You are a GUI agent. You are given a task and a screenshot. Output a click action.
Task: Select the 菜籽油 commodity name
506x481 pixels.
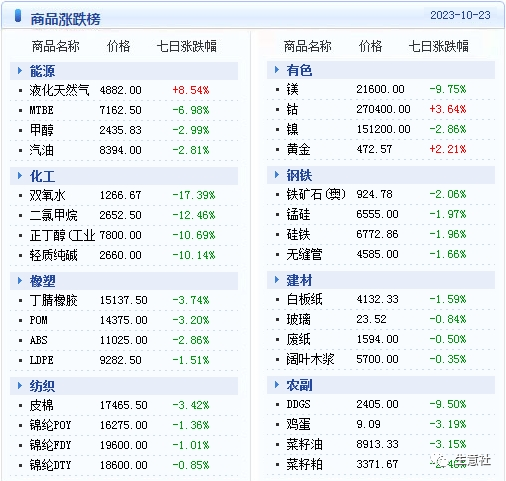(x=304, y=444)
